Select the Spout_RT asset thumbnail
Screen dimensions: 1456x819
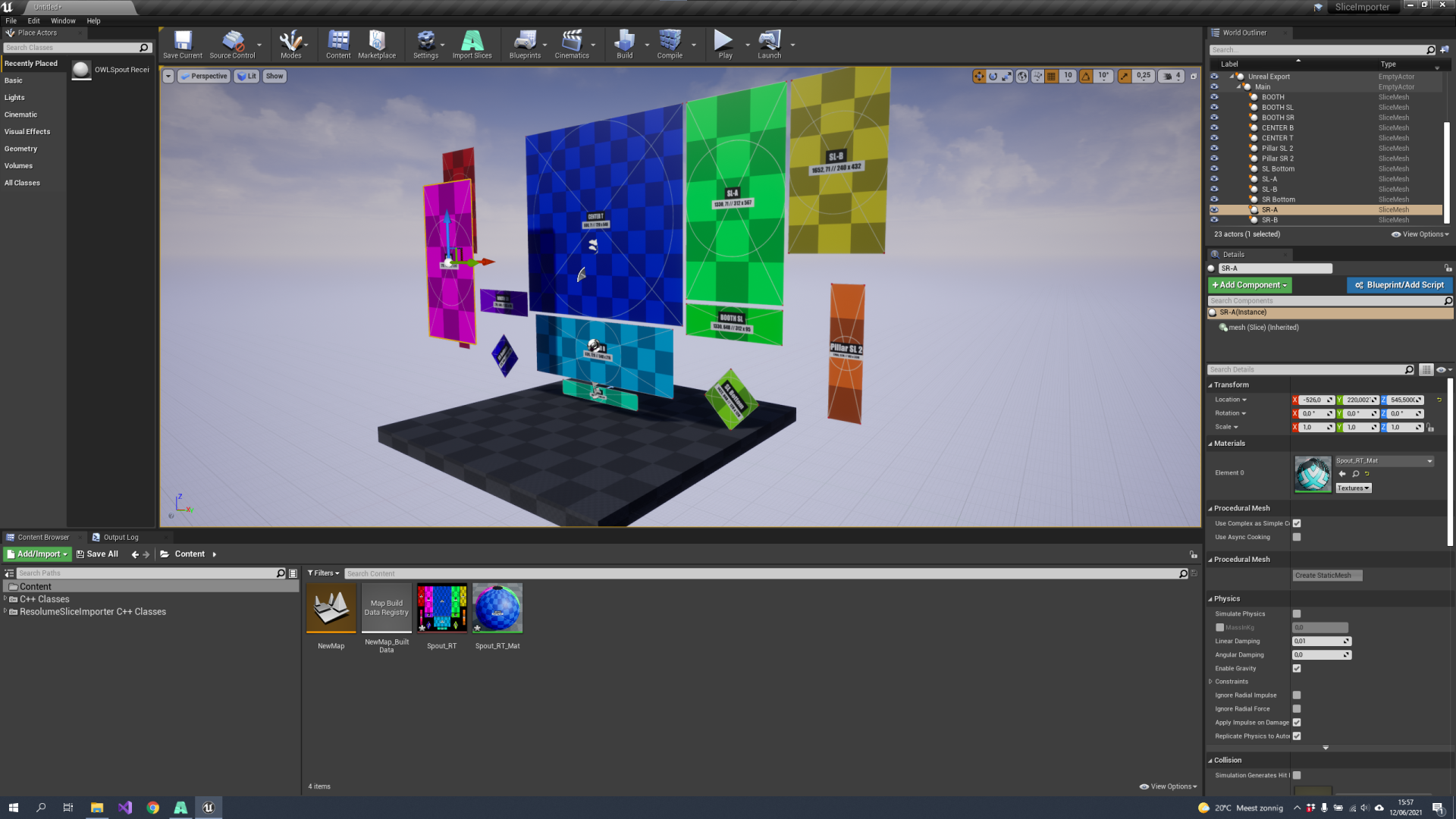point(441,607)
